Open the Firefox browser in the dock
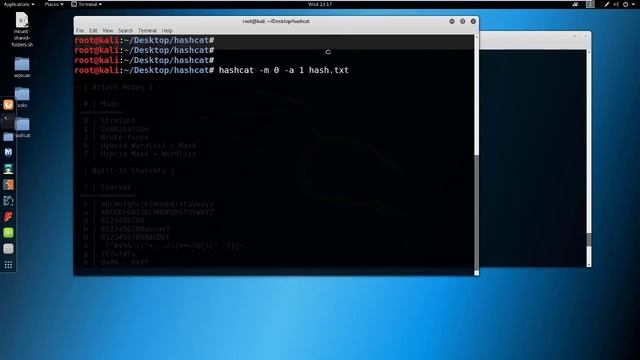Screen dimensions: 640x360 8,105
